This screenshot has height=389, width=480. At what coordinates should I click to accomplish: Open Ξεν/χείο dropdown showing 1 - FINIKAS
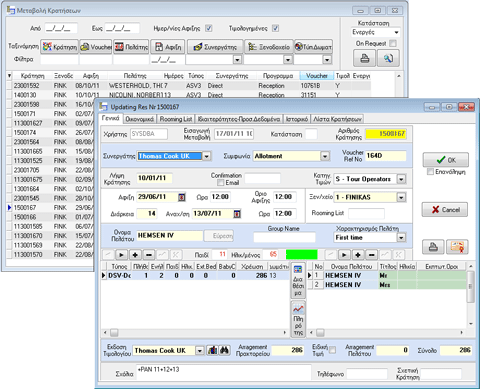pyautogui.click(x=401, y=197)
